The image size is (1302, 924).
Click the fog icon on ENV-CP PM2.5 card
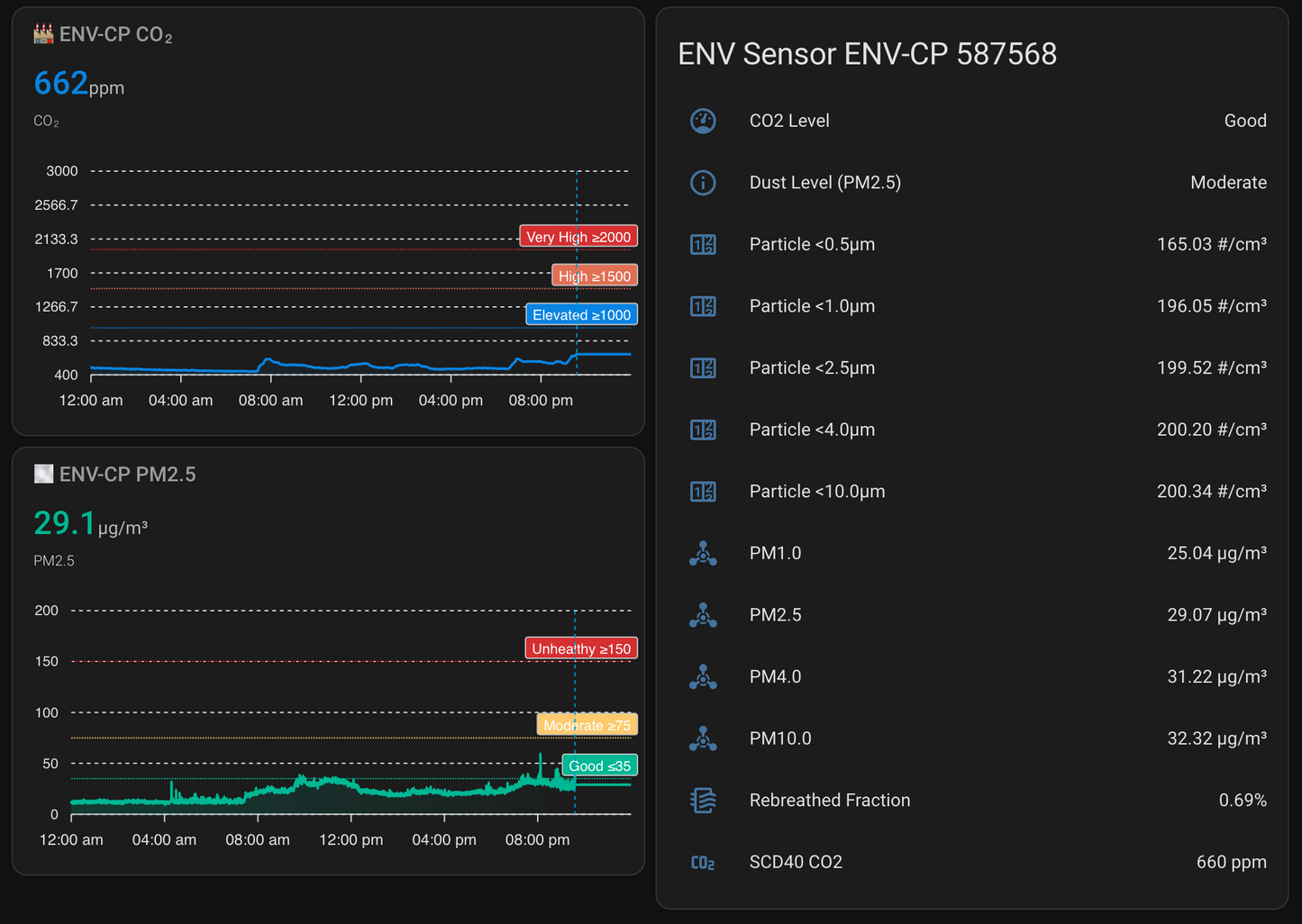coord(42,473)
